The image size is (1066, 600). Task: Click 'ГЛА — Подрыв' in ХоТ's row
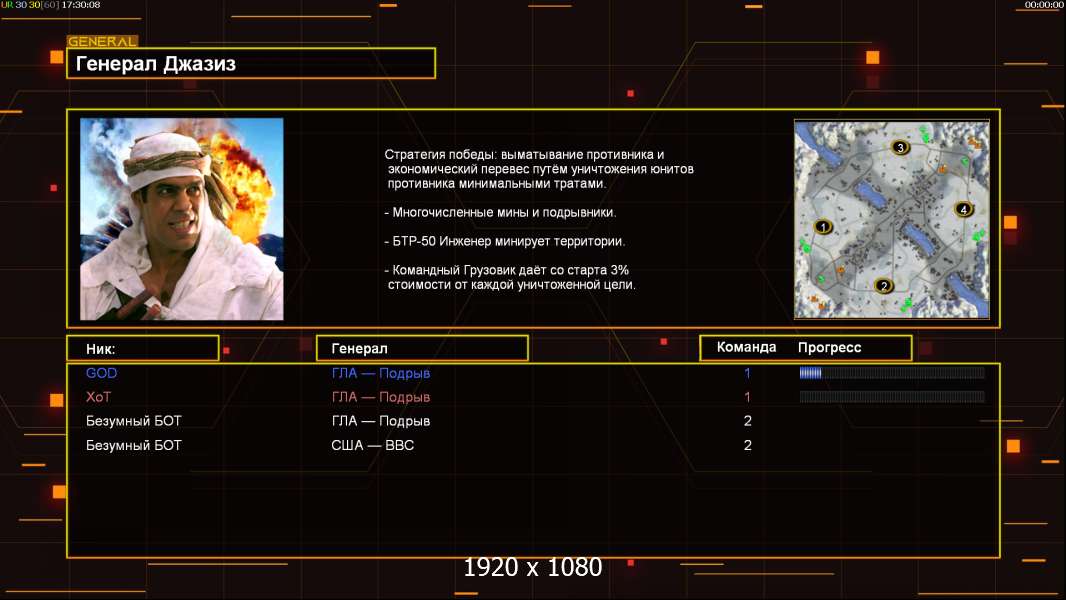click(x=381, y=397)
